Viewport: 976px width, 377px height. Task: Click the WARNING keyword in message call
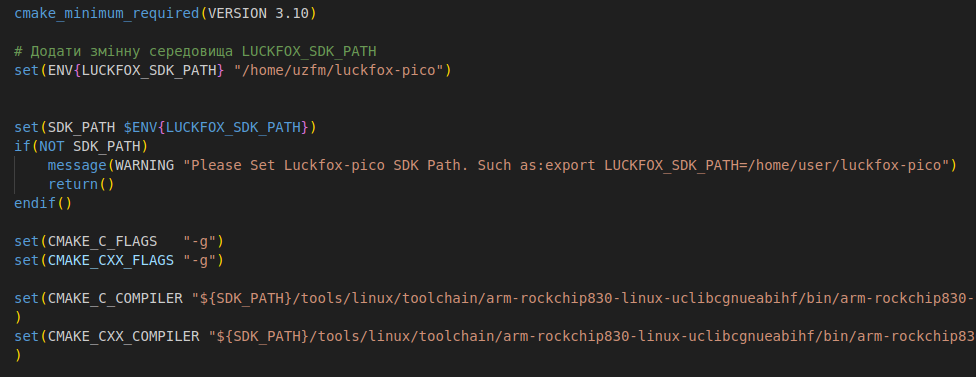[144, 165]
